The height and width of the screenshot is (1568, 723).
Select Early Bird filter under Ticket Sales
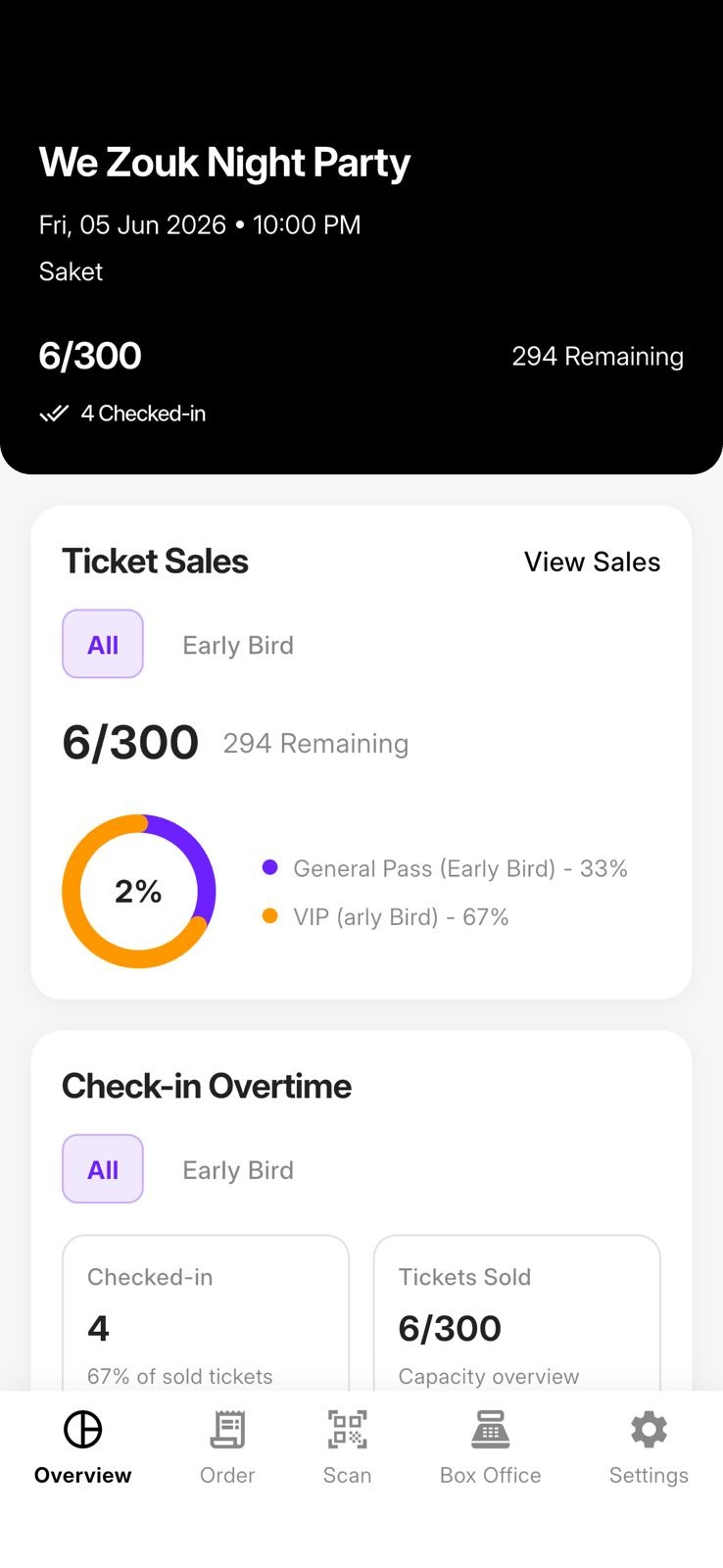[x=238, y=645]
